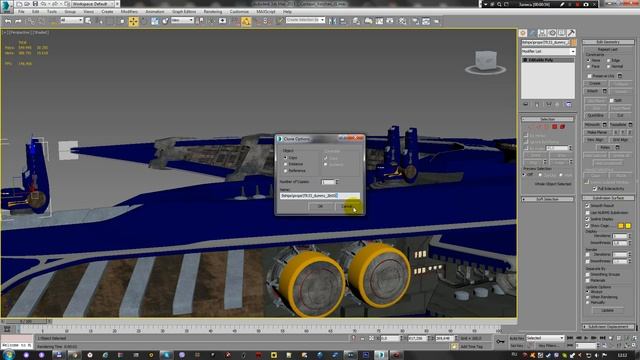Click the first Show Cage color swatch
This screenshot has width=640, height=360.
click(621, 225)
